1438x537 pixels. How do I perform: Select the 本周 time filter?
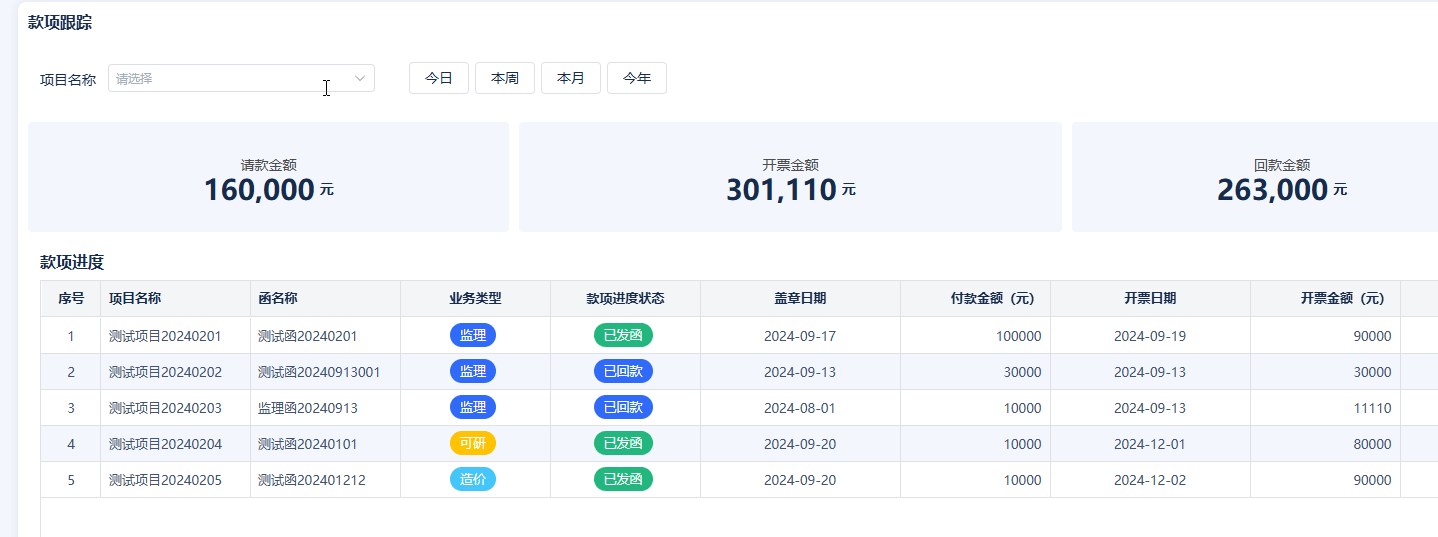coord(505,78)
